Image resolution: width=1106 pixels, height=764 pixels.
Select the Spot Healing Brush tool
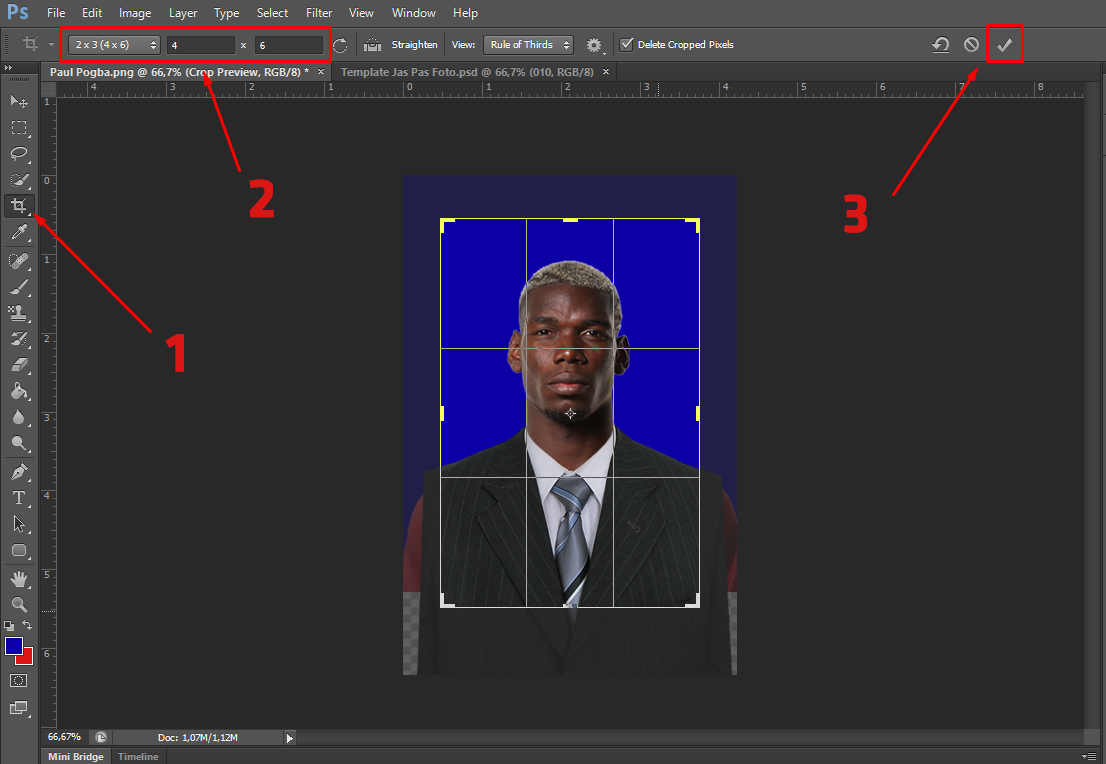point(19,261)
